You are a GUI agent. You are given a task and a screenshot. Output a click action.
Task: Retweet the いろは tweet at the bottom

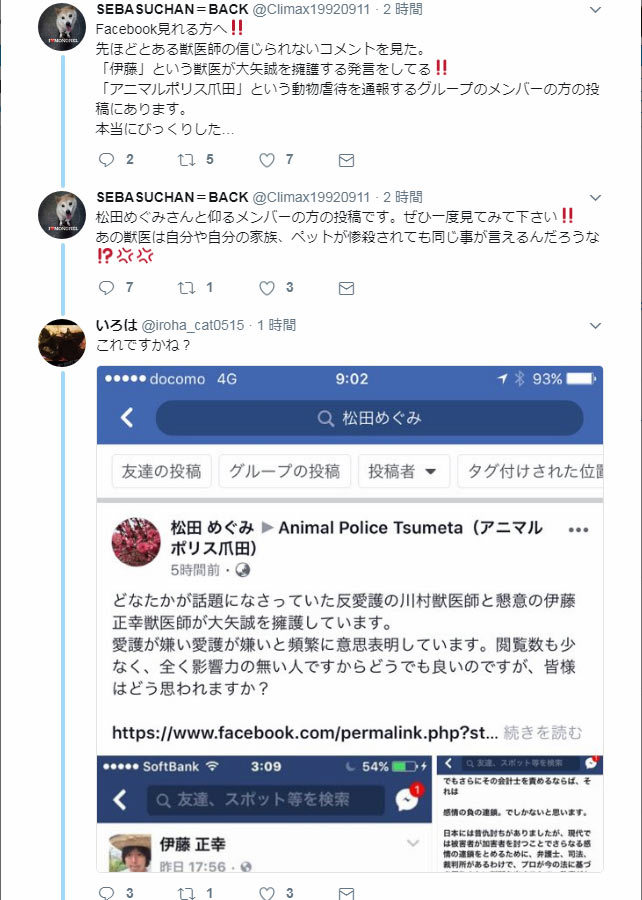click(x=186, y=893)
